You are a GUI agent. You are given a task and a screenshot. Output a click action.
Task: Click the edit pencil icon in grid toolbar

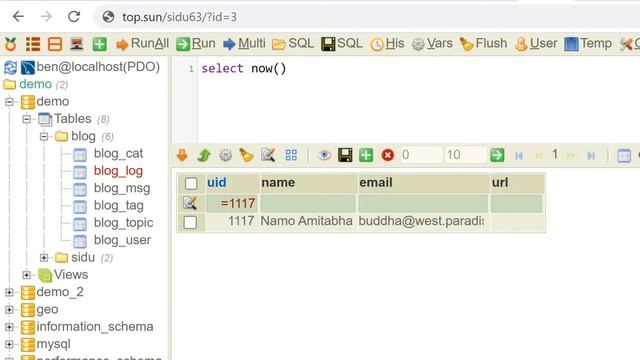pyautogui.click(x=268, y=155)
